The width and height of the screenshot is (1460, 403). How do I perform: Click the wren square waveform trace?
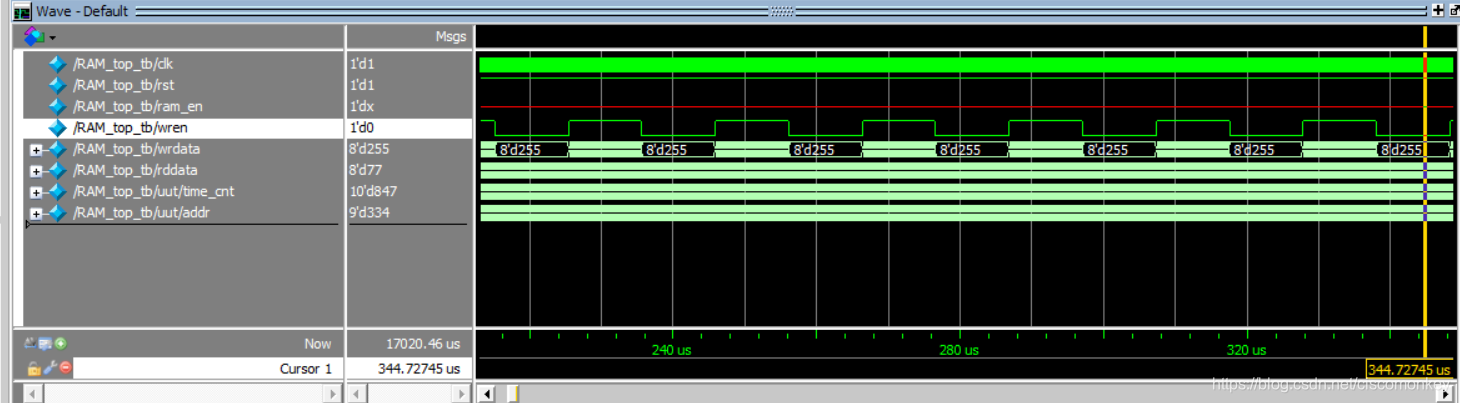[966, 128]
